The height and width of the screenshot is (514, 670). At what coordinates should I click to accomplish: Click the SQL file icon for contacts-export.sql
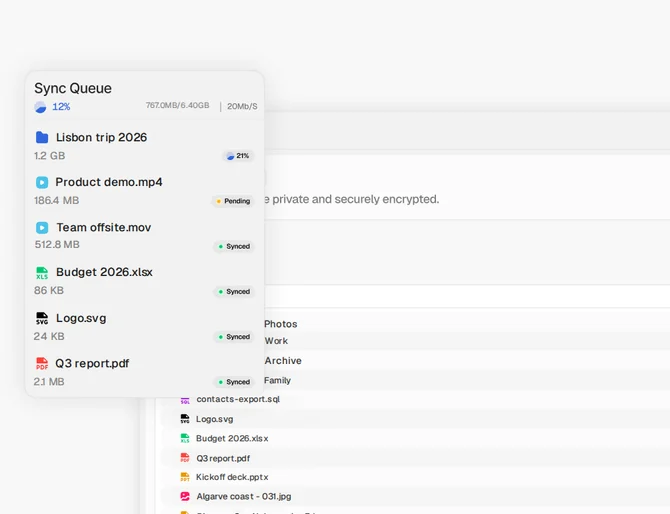[185, 400]
